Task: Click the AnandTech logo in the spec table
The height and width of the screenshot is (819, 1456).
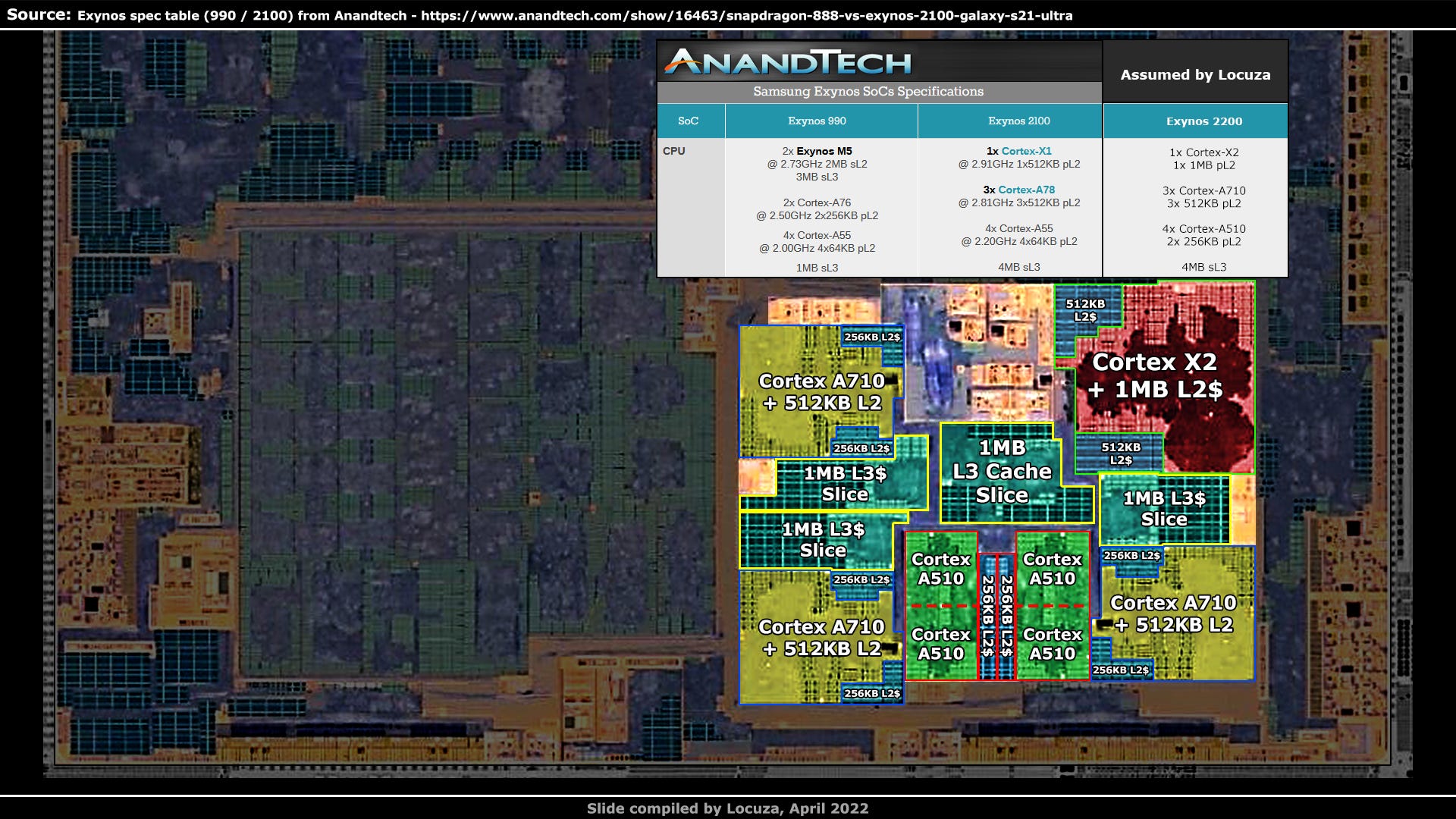Action: coord(787,62)
